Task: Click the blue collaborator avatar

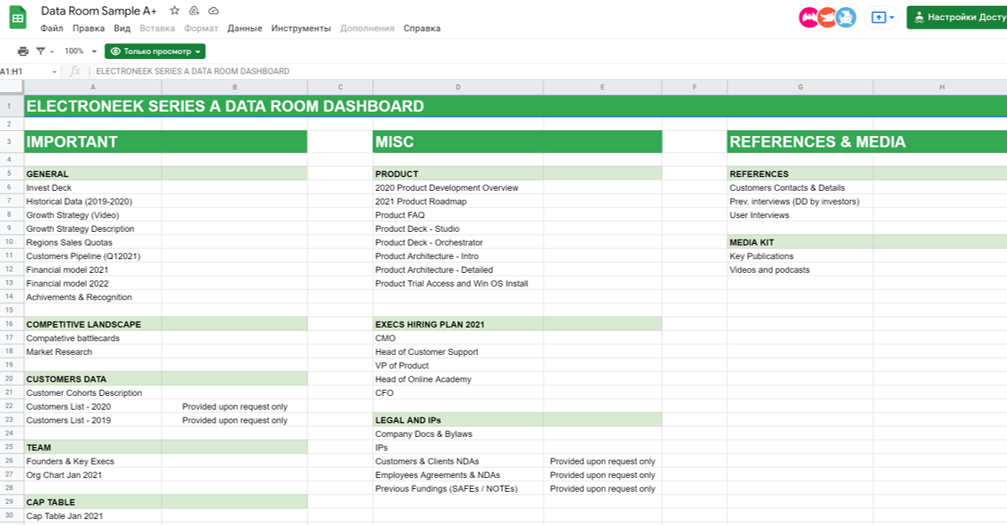Action: pyautogui.click(x=846, y=17)
